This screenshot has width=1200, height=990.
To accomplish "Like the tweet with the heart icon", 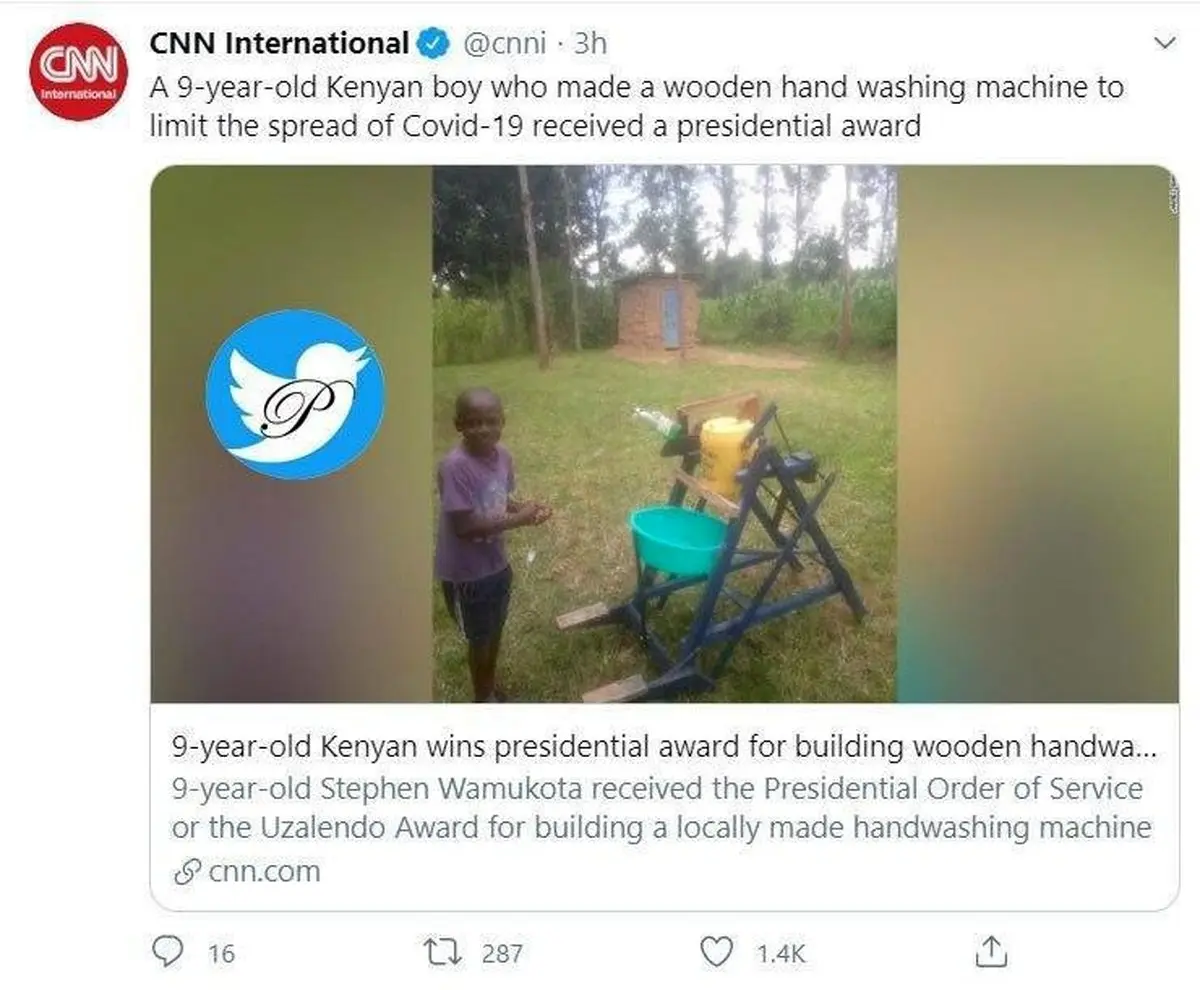I will click(716, 951).
